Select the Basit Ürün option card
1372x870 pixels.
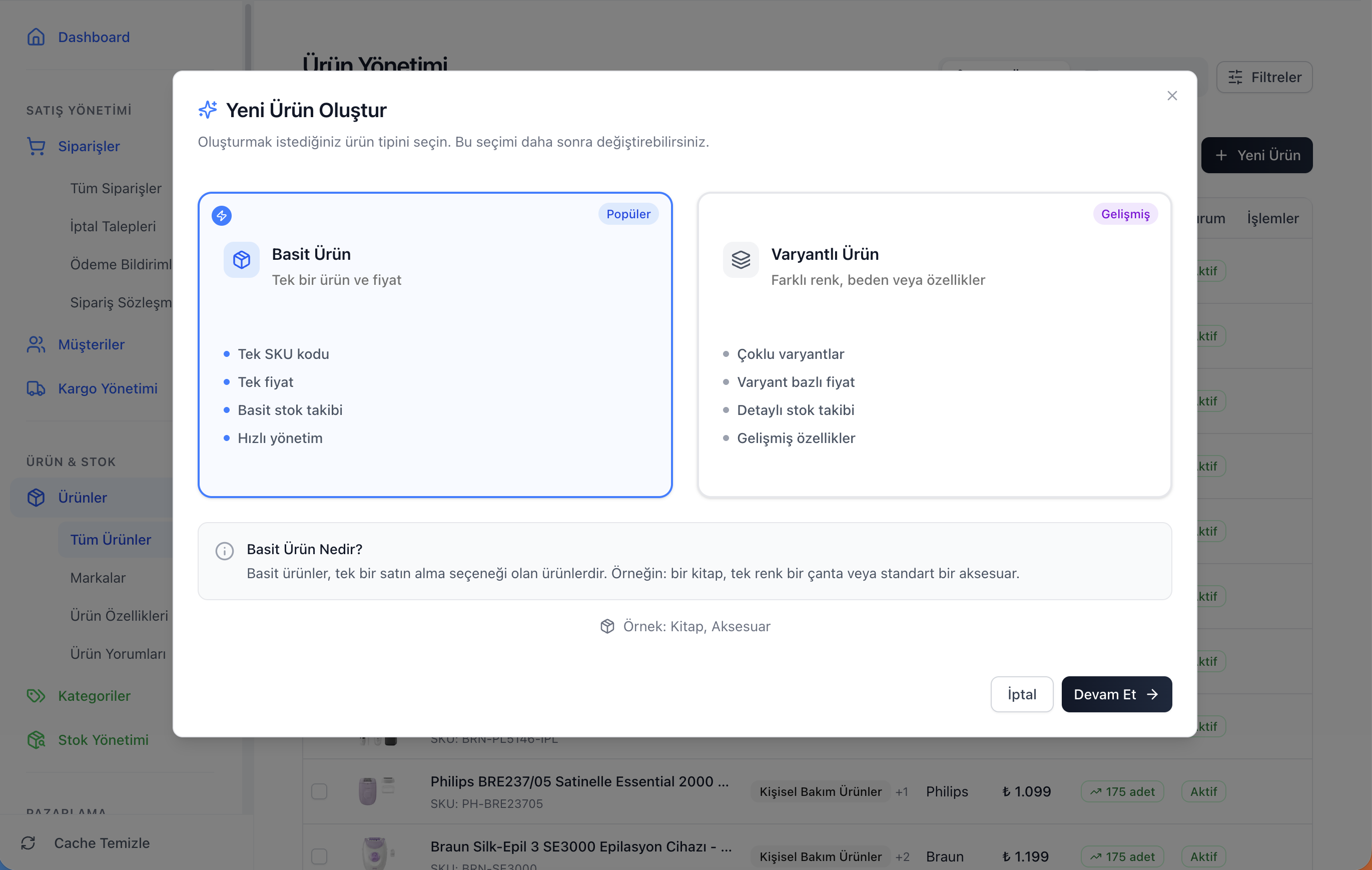pyautogui.click(x=435, y=344)
